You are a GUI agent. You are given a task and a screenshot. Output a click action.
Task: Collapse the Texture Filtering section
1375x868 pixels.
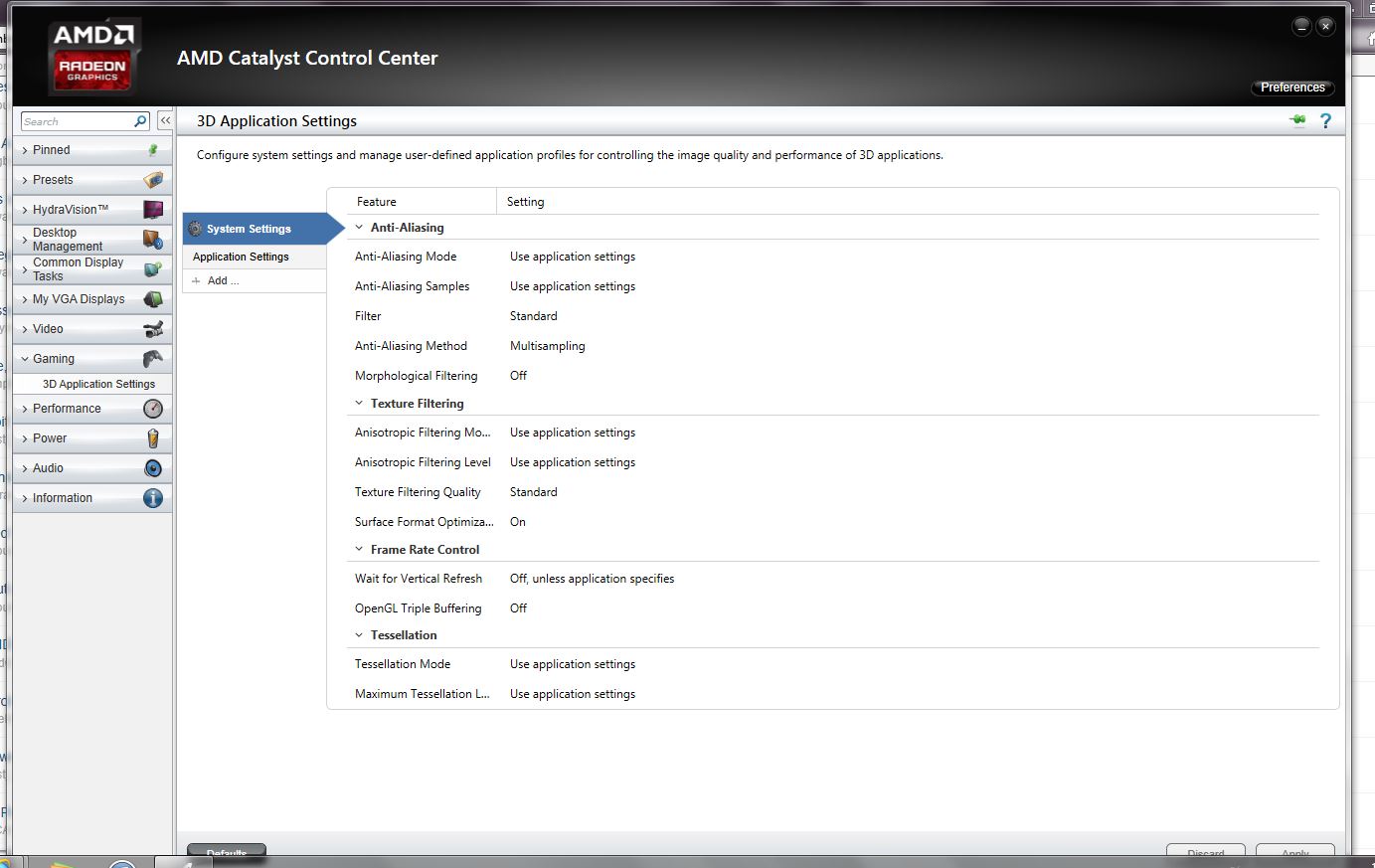coord(359,404)
